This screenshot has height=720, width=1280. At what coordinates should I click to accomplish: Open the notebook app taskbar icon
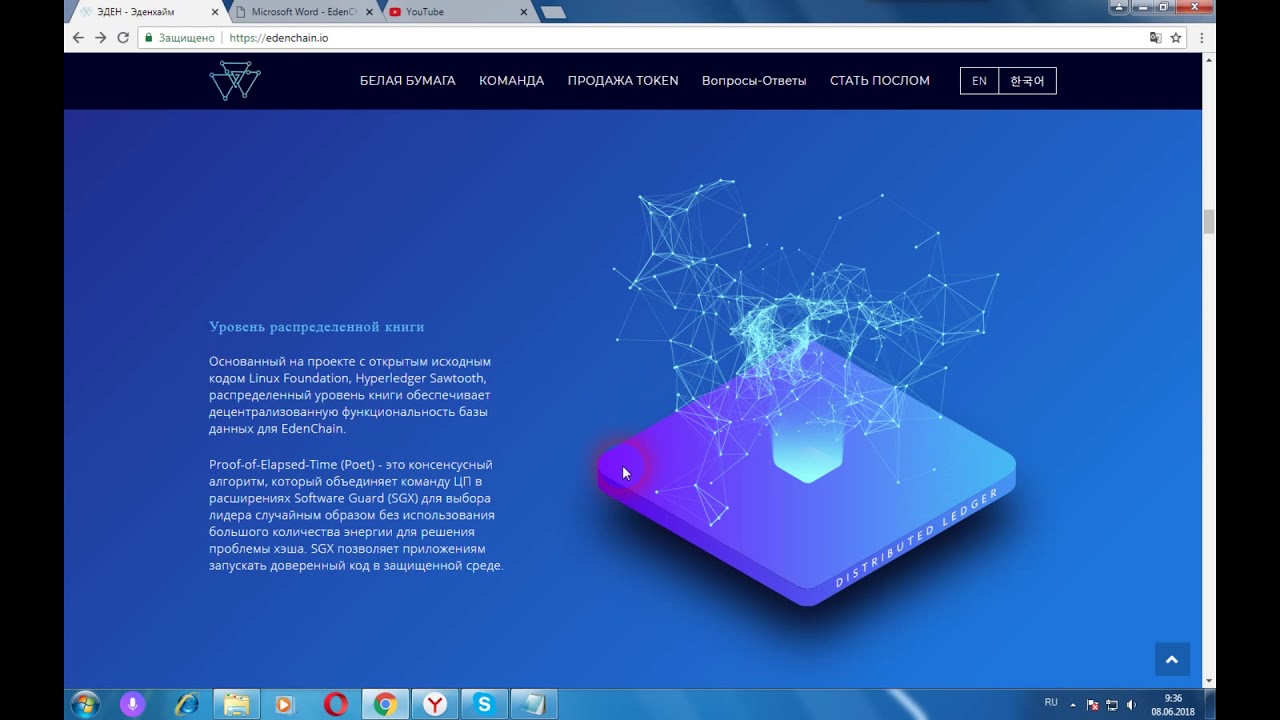pyautogui.click(x=535, y=704)
